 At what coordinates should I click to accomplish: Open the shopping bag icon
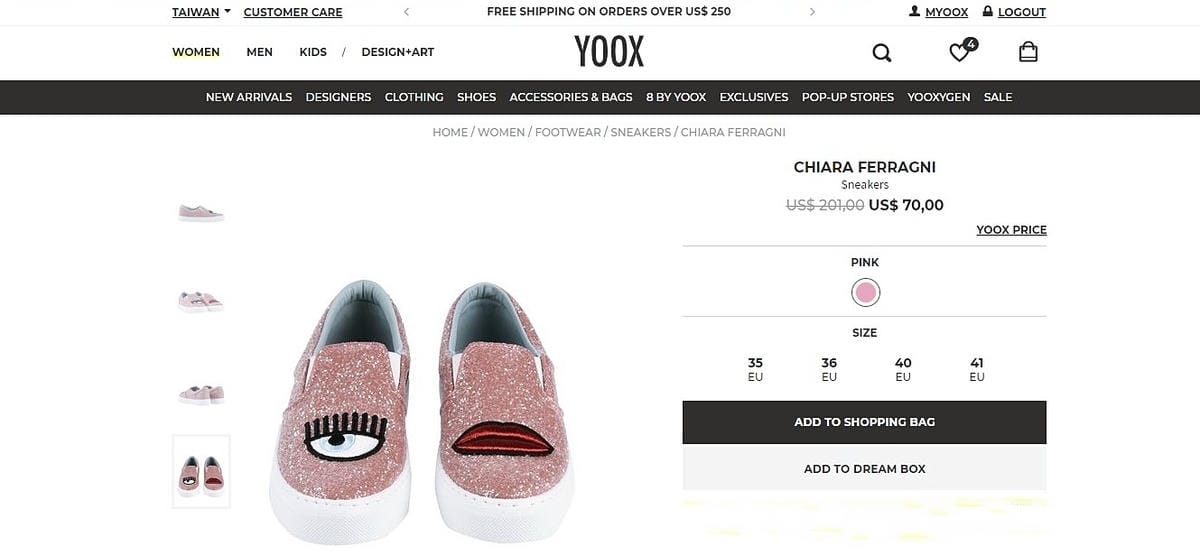(1028, 52)
